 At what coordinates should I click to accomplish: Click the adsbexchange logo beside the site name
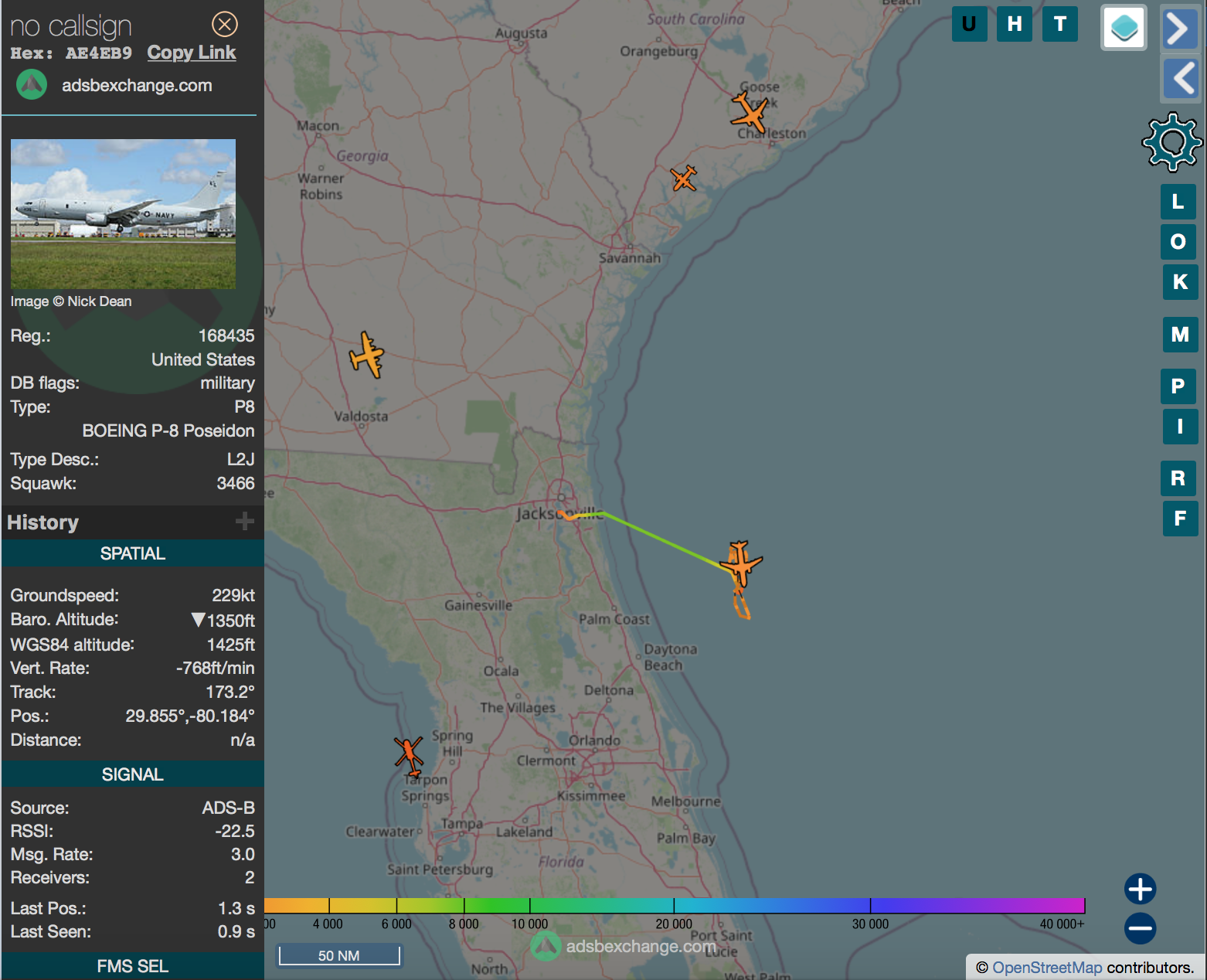pos(32,84)
